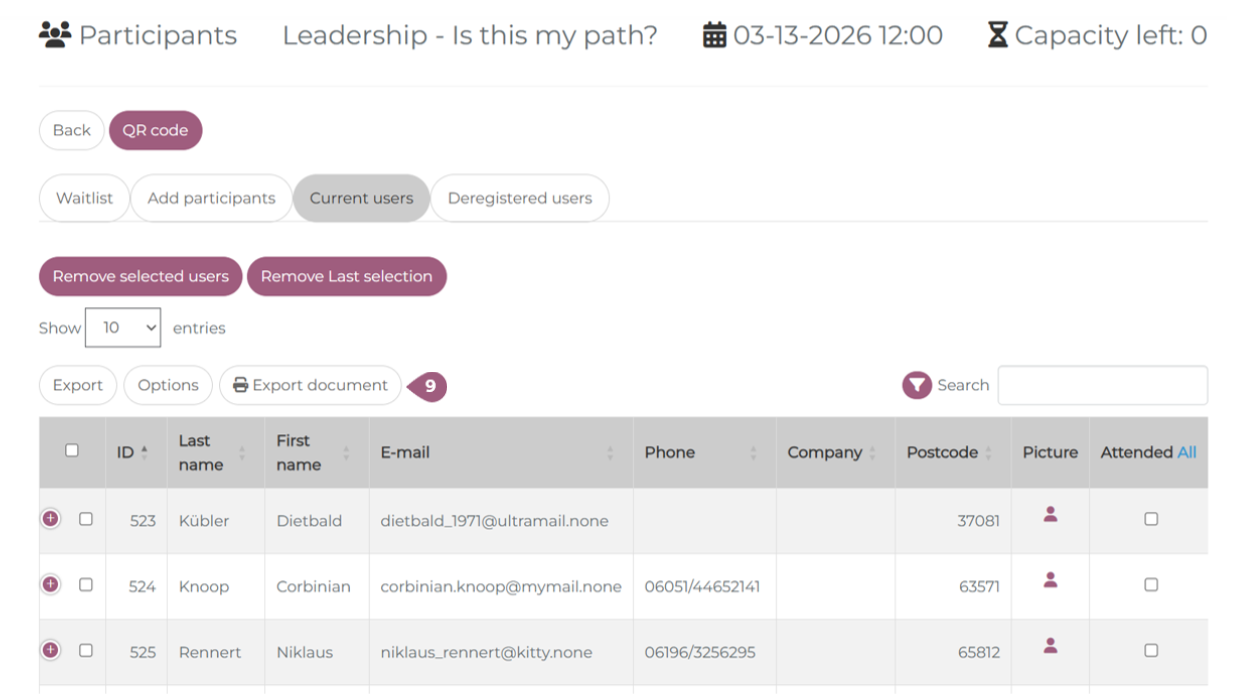Switch to the Waitlist tab

coord(84,198)
